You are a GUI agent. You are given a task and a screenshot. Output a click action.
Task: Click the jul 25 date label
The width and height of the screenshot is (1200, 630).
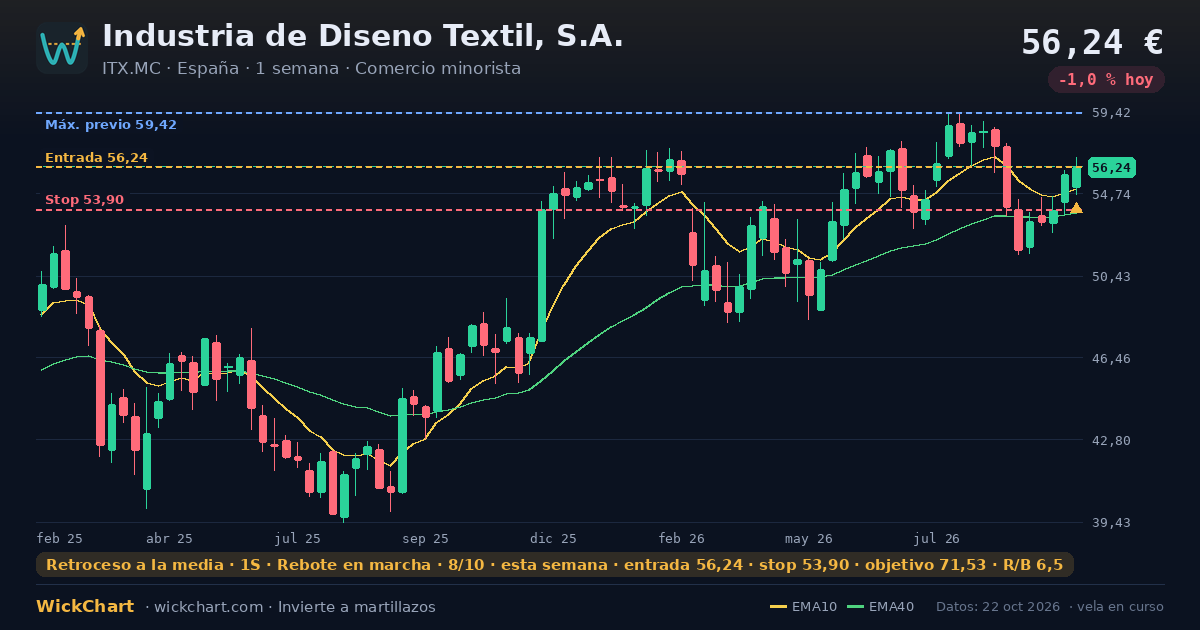pos(298,538)
